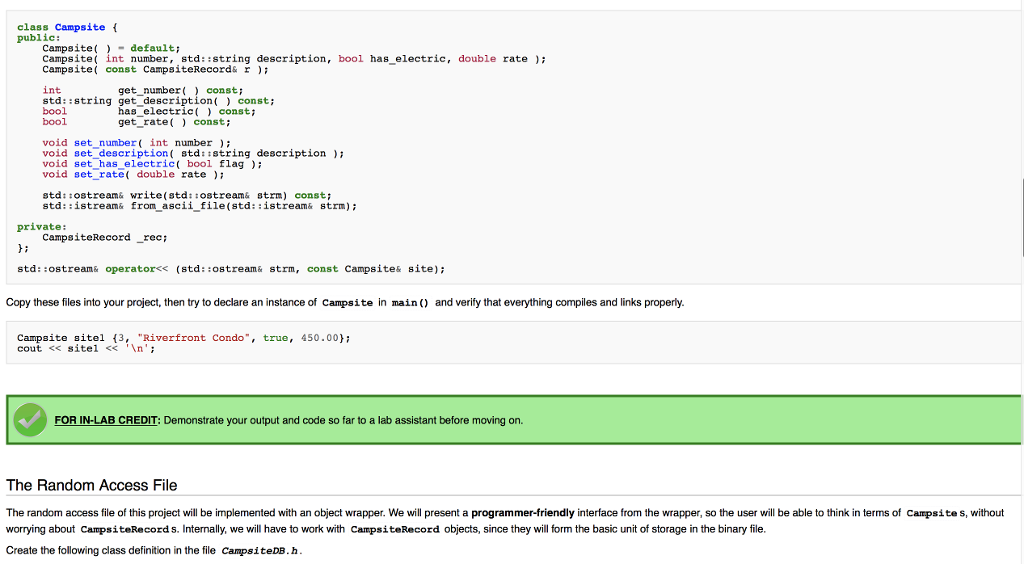The width and height of the screenshot is (1024, 564).
Task: Click the bold programmer-friendly text
Action: click(522, 512)
